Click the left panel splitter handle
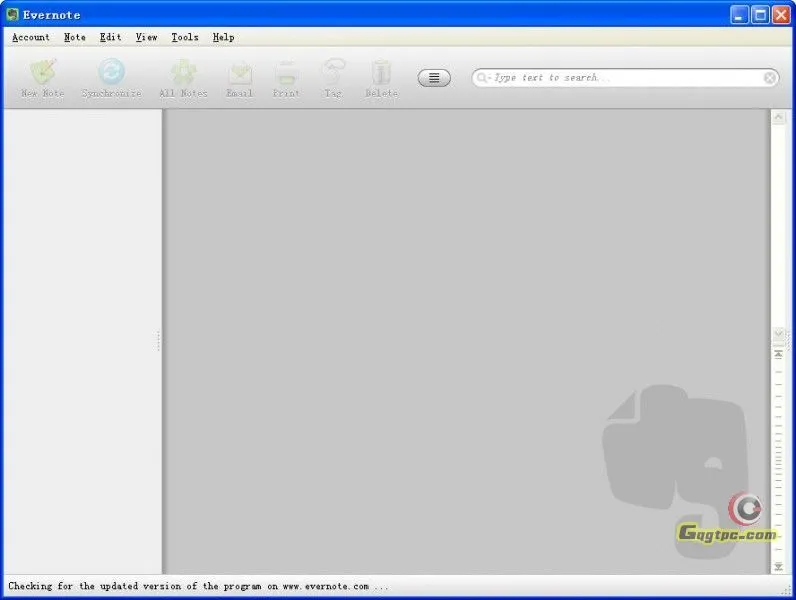The width and height of the screenshot is (796, 600). [158, 341]
